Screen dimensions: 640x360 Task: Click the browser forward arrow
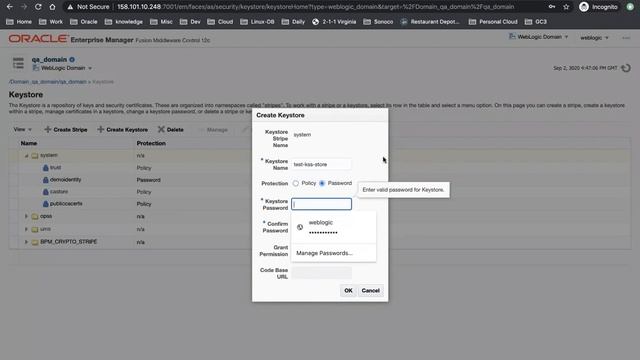click(24, 7)
